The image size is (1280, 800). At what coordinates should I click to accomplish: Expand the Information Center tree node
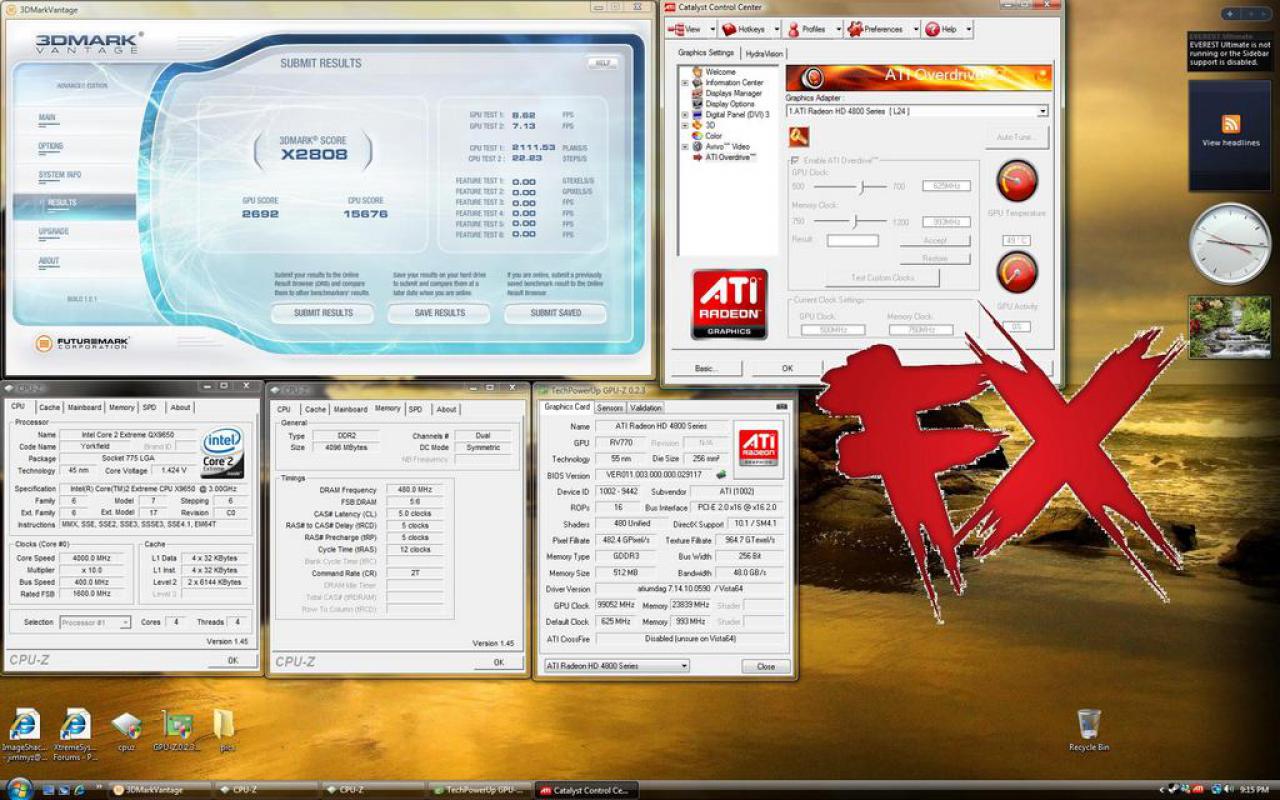click(685, 83)
